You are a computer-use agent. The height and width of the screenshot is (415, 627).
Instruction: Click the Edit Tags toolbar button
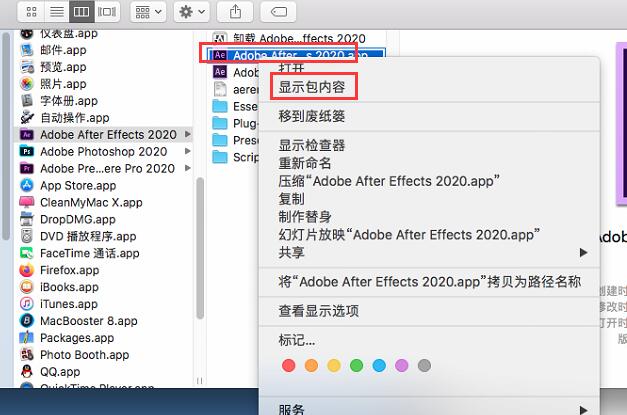click(278, 12)
